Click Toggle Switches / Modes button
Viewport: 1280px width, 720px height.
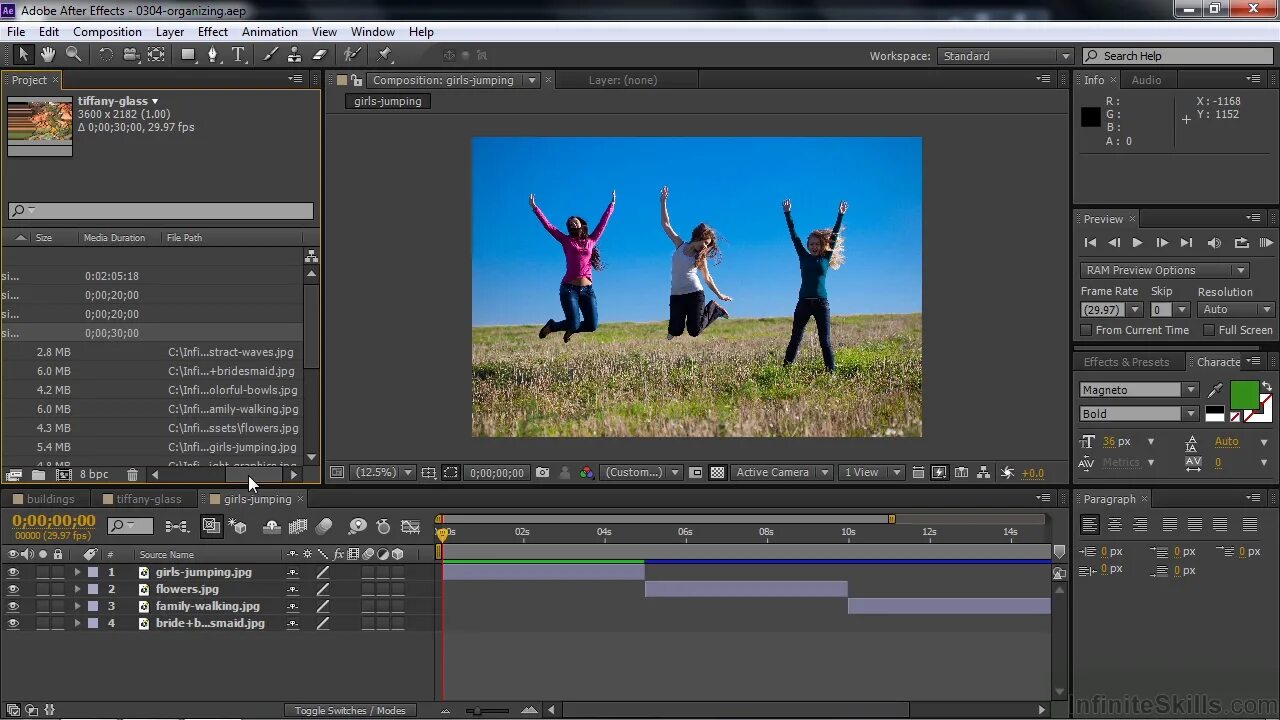point(350,710)
